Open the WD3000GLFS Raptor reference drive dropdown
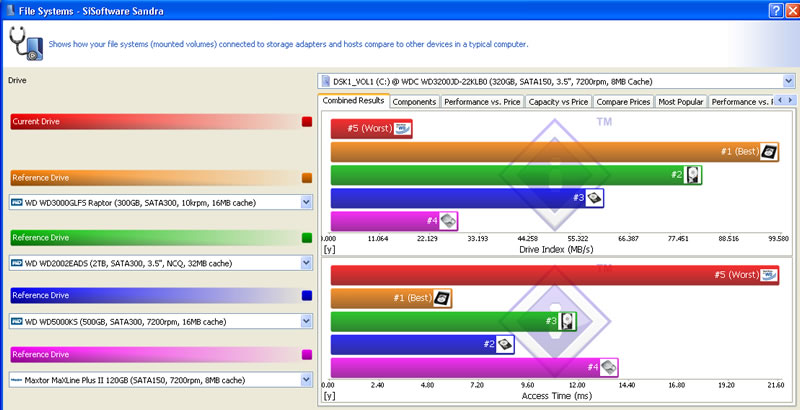This screenshot has width=800, height=410. pyautogui.click(x=306, y=203)
